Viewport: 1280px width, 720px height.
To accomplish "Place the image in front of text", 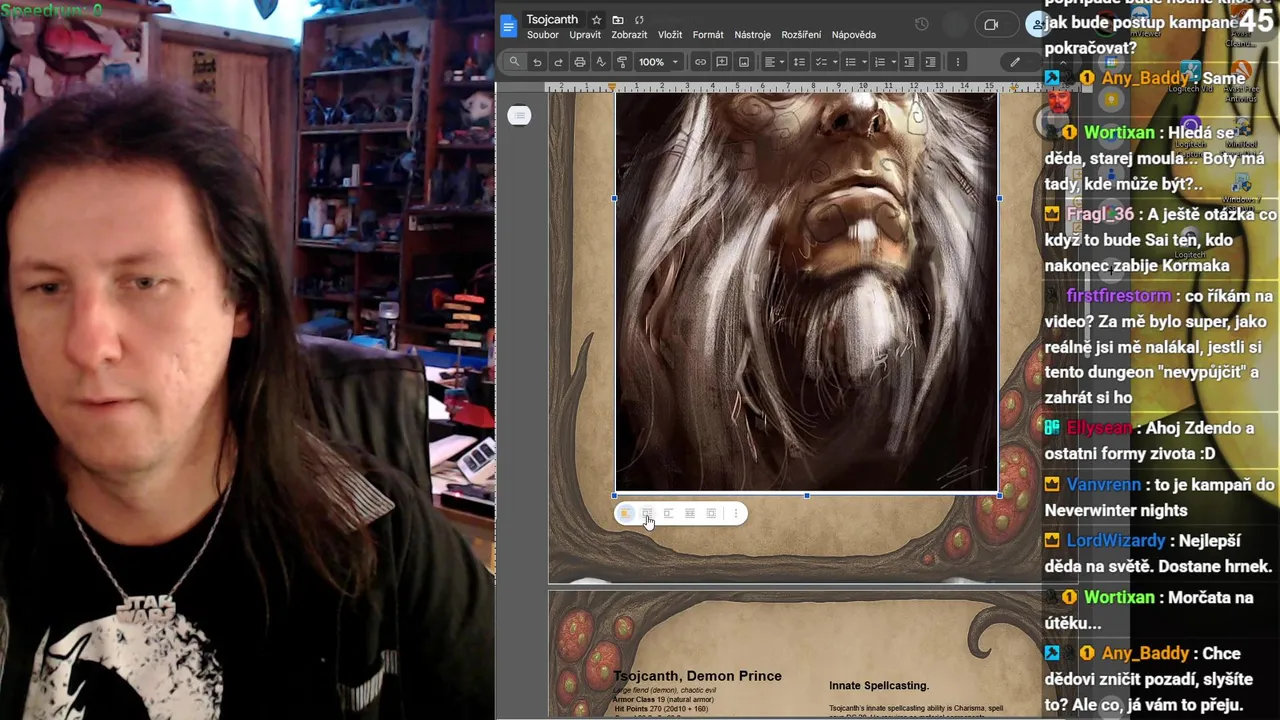I will tap(711, 513).
